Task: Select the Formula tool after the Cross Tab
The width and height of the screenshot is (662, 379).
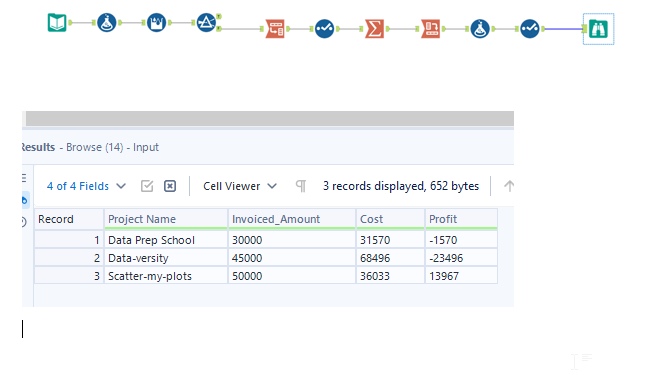Action: click(x=480, y=29)
